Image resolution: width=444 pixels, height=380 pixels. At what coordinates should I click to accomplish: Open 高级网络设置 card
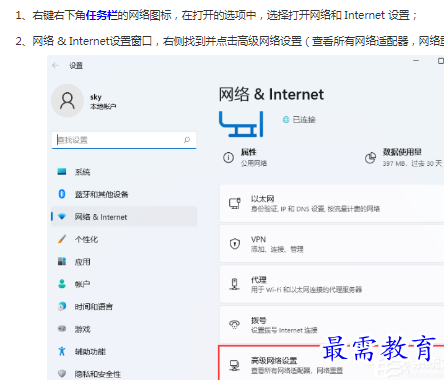point(332,363)
